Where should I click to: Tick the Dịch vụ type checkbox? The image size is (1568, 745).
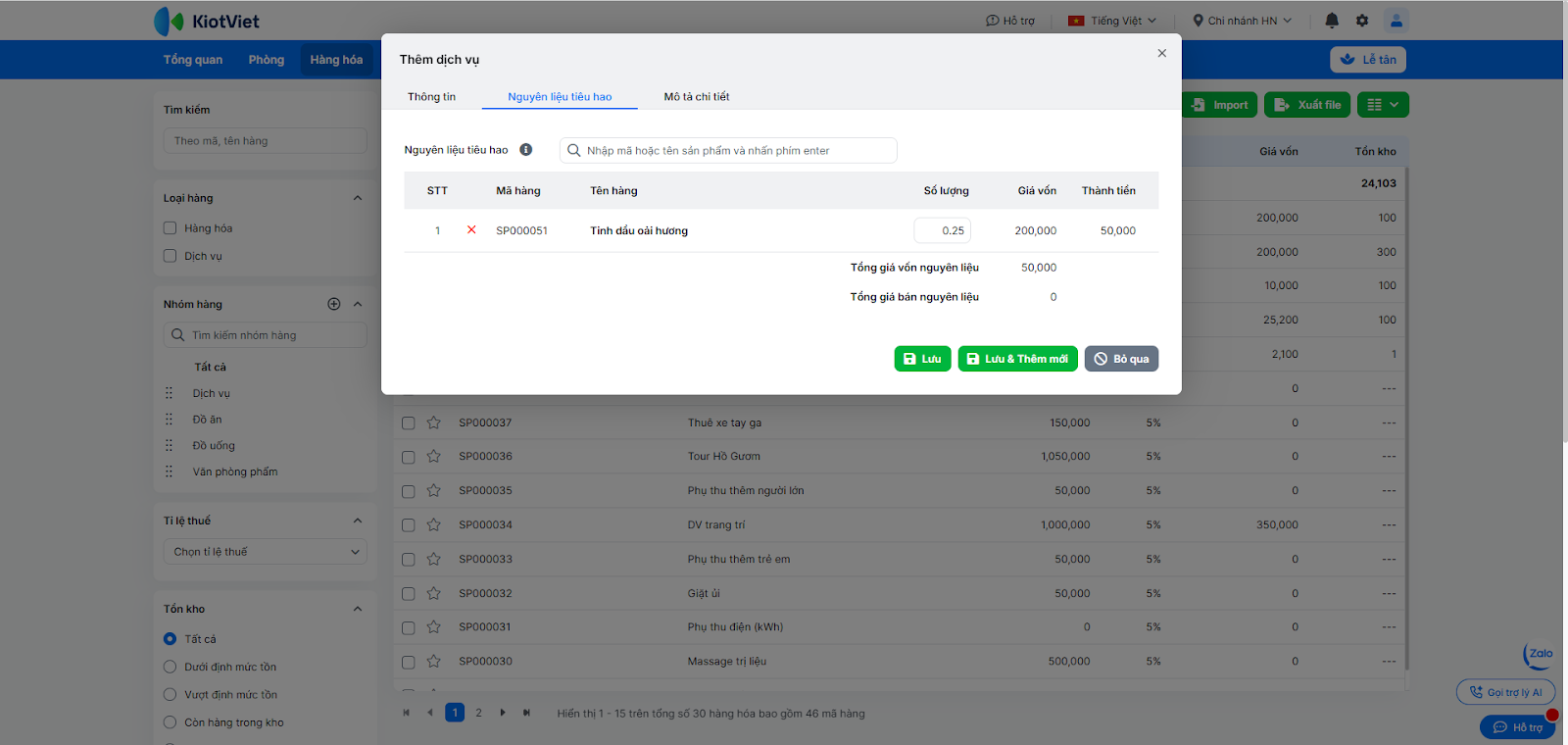point(171,256)
